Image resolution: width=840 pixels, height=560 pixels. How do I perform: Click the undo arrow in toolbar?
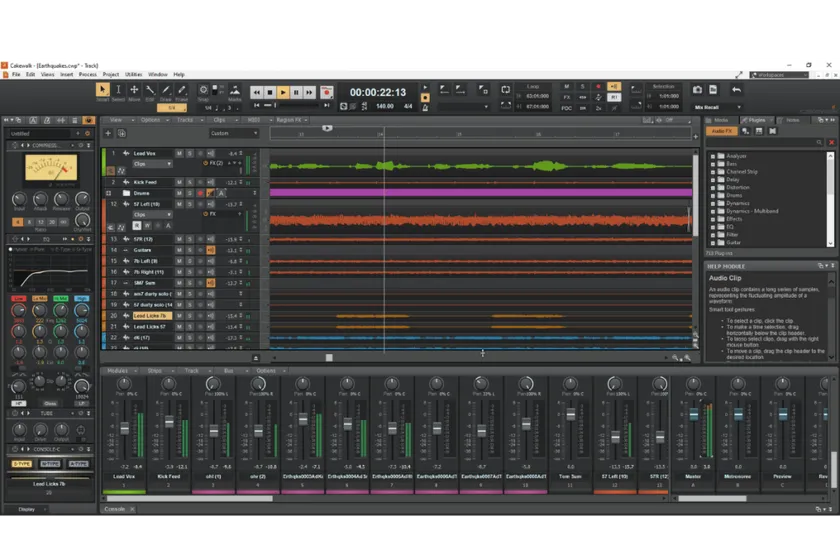pyautogui.click(x=737, y=90)
